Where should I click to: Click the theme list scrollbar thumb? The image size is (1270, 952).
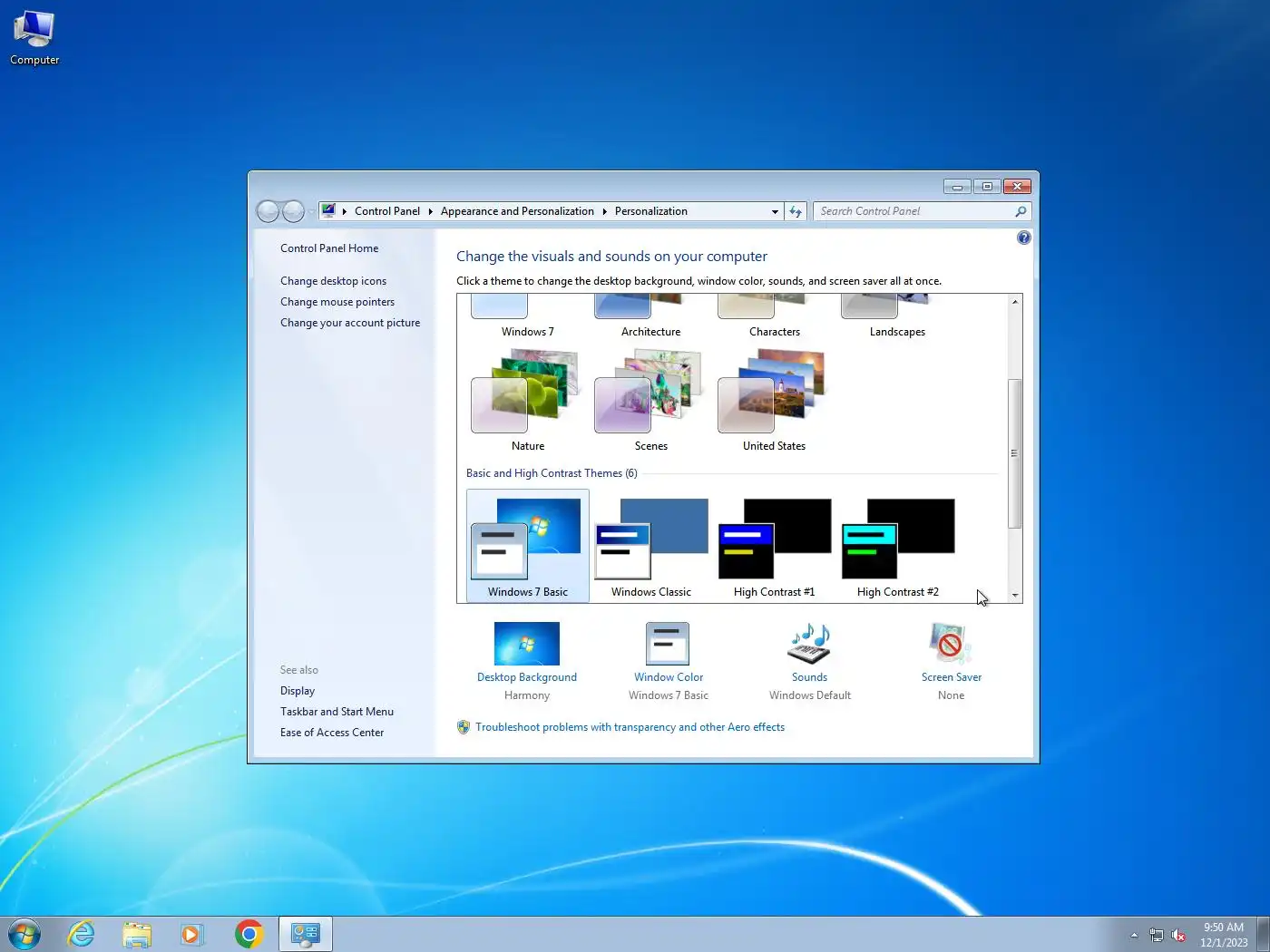point(1015,453)
